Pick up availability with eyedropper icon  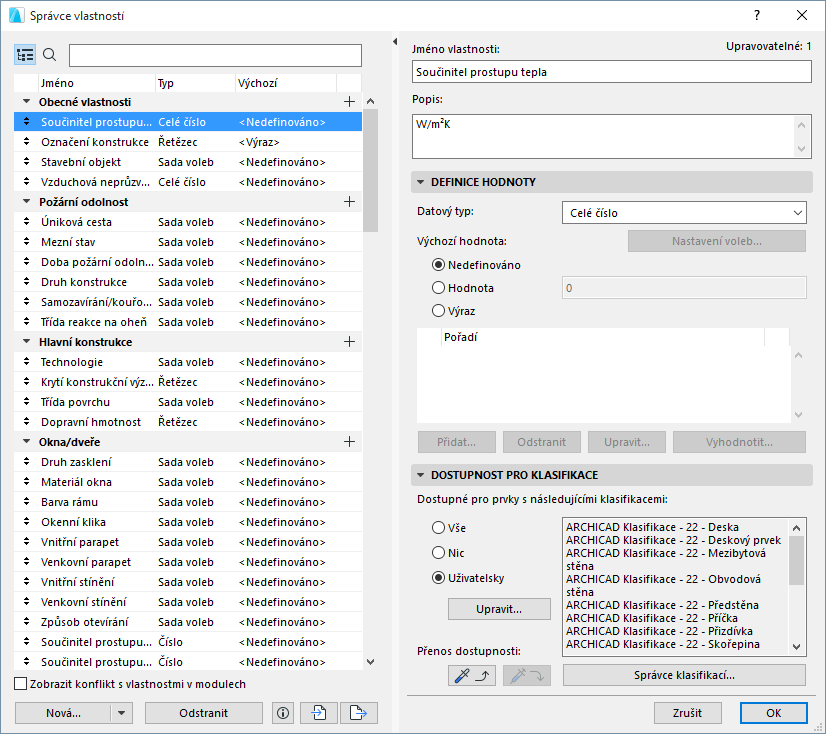(471, 676)
